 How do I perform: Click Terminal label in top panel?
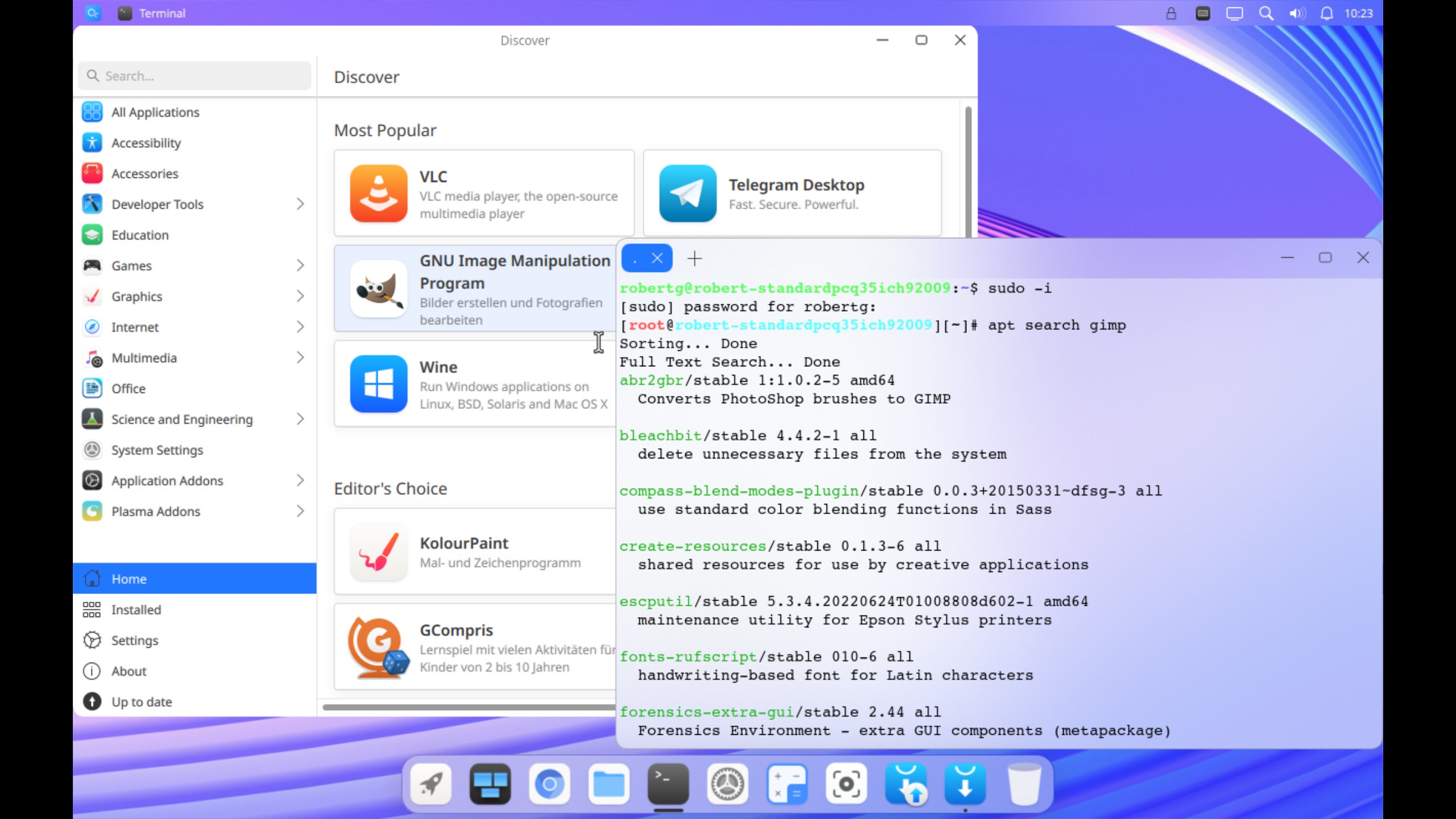tap(162, 13)
